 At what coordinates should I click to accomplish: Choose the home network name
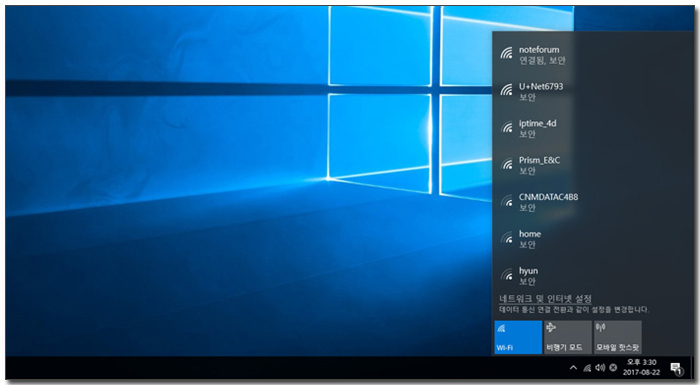[529, 234]
